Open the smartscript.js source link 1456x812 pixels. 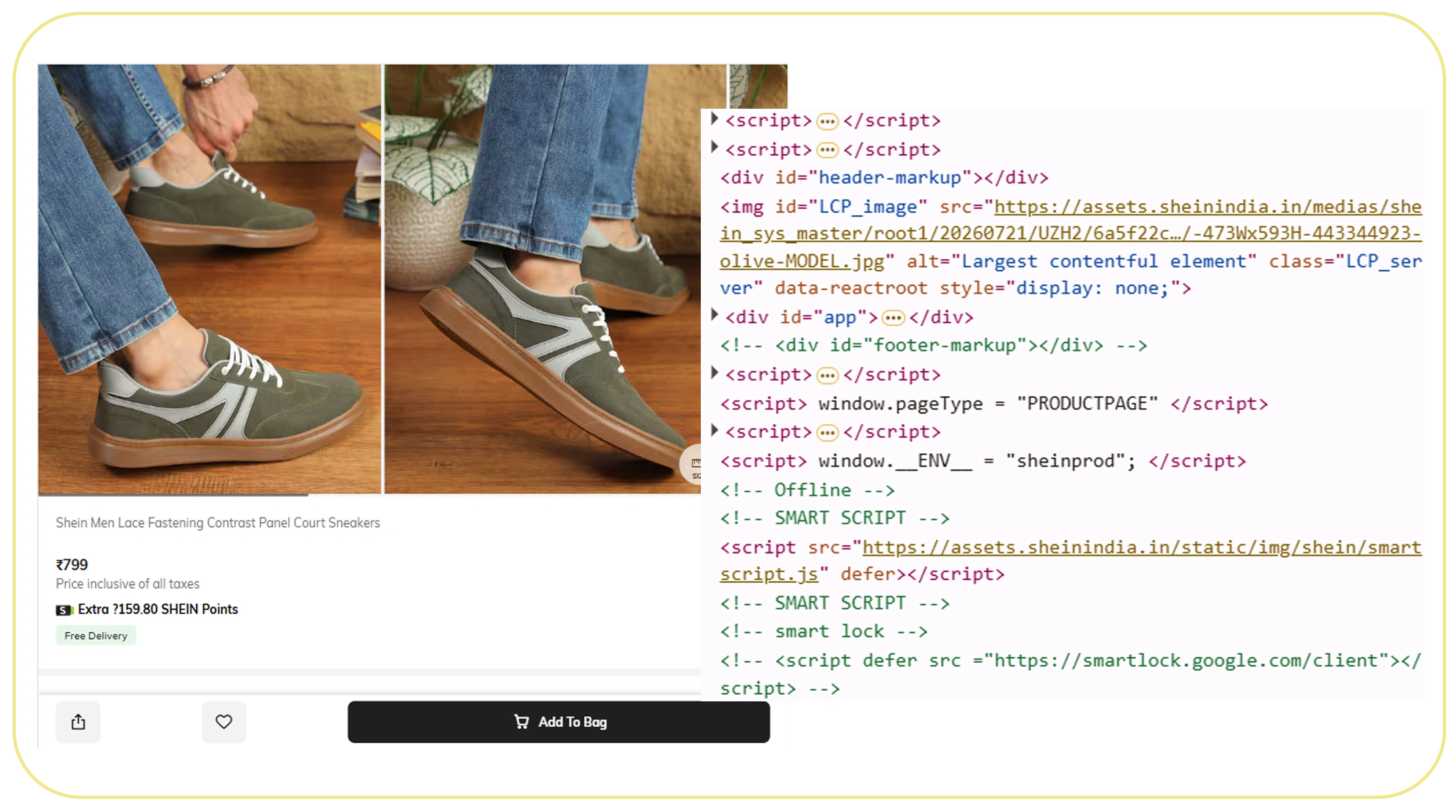1071,561
